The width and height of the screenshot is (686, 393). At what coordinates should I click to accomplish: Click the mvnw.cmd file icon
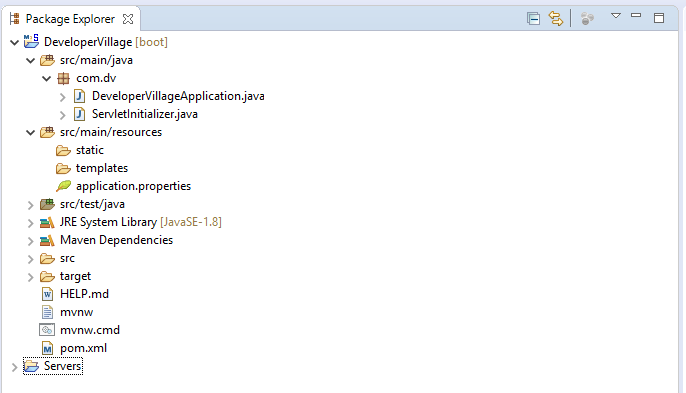pyautogui.click(x=47, y=330)
